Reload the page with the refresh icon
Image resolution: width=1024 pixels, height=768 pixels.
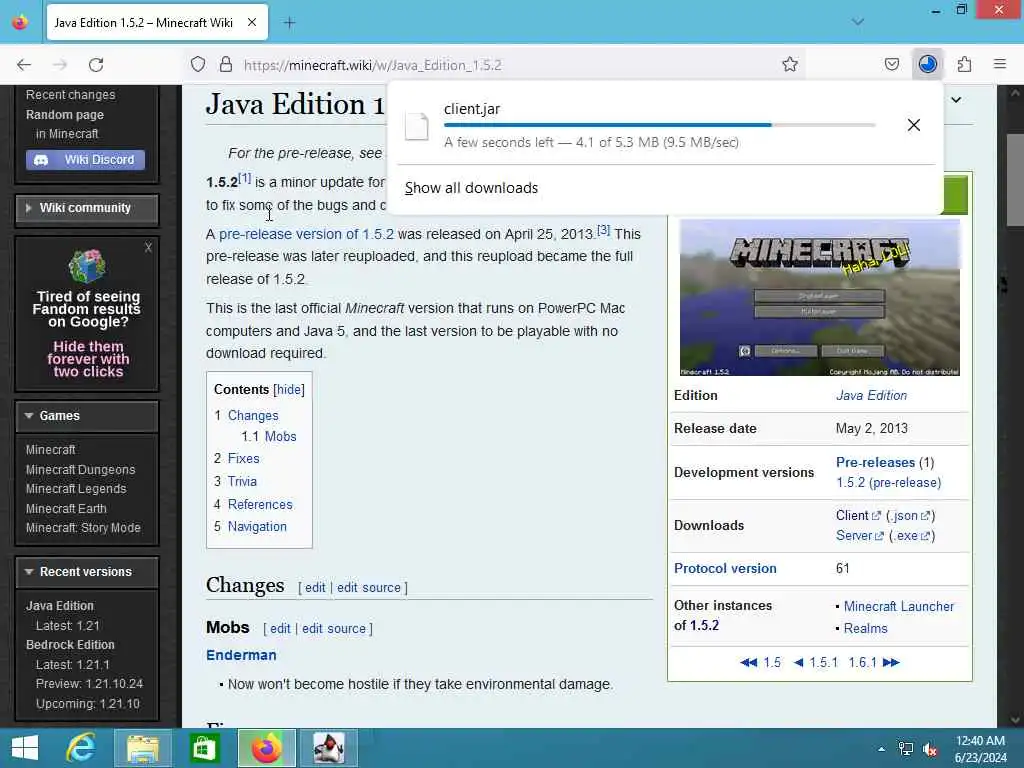tap(96, 65)
